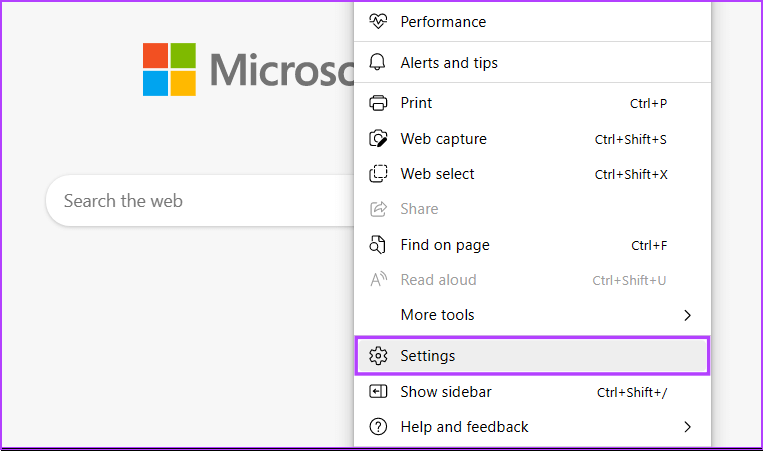Screen dimensions: 763x451
Task: Click the greyed-out Share arrow icon
Action: 378,209
